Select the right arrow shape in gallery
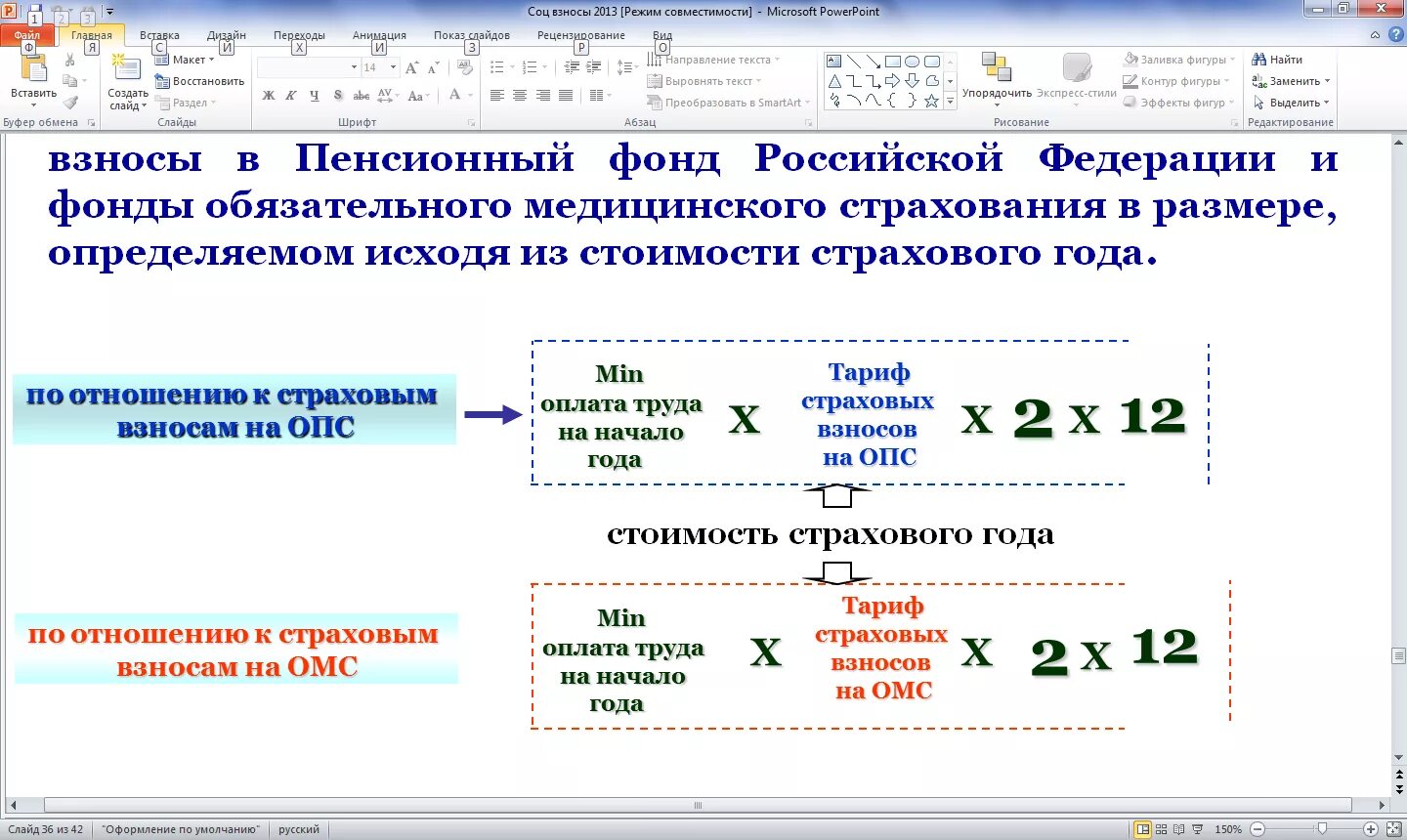Image resolution: width=1407 pixels, height=840 pixels. click(x=893, y=81)
